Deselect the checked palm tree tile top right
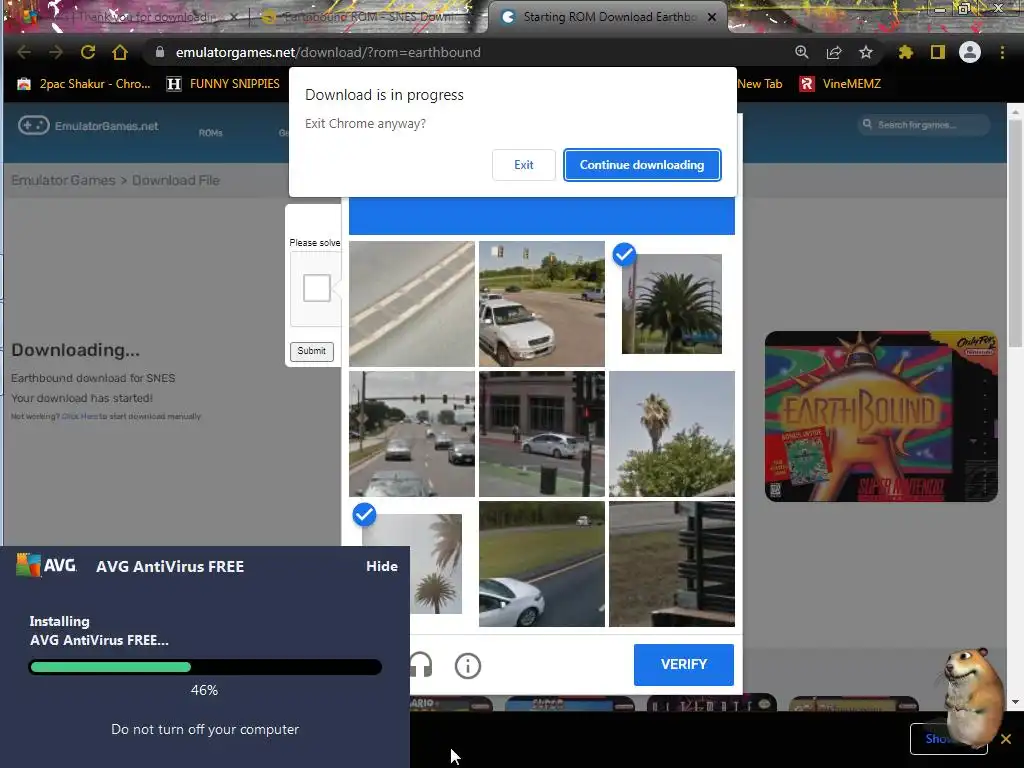The height and width of the screenshot is (768, 1024). click(671, 304)
